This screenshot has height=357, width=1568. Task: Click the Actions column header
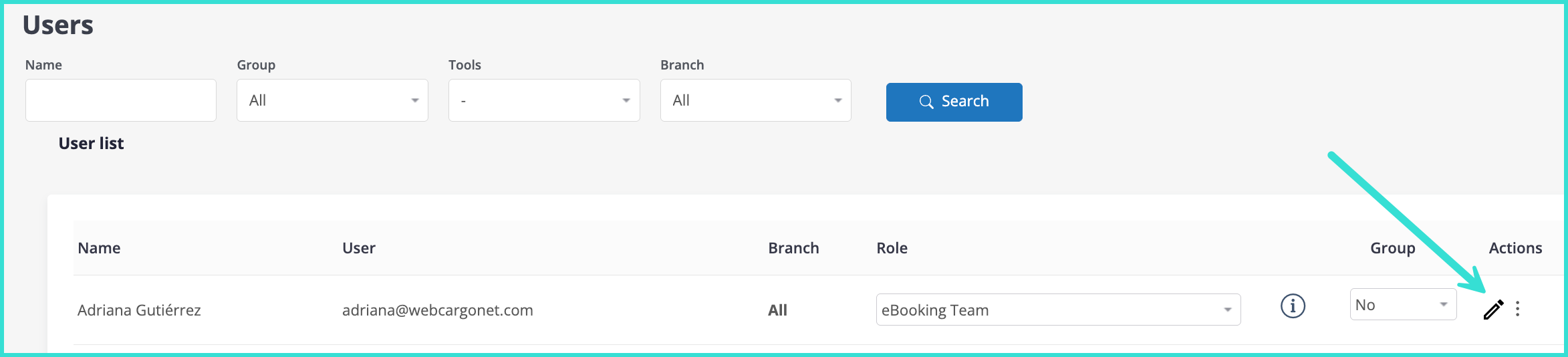point(1515,248)
